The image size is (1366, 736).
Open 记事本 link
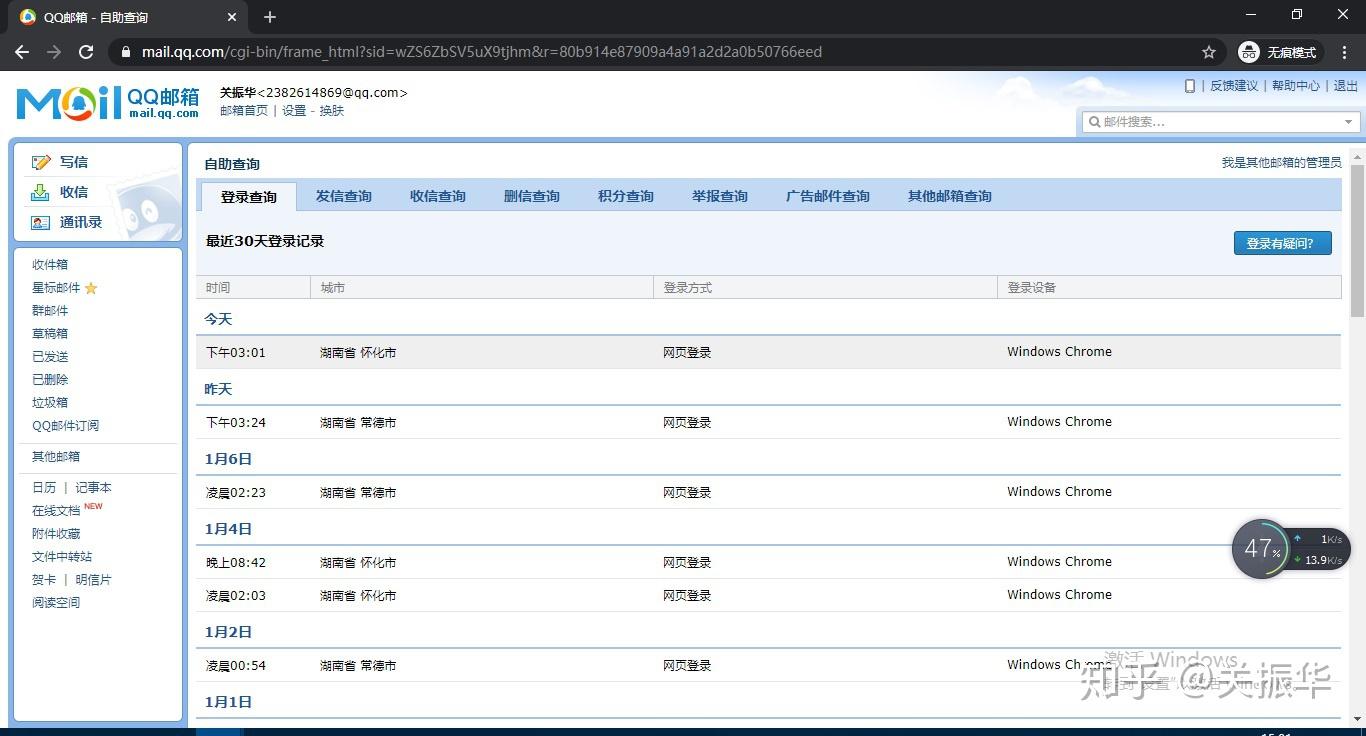(93, 488)
